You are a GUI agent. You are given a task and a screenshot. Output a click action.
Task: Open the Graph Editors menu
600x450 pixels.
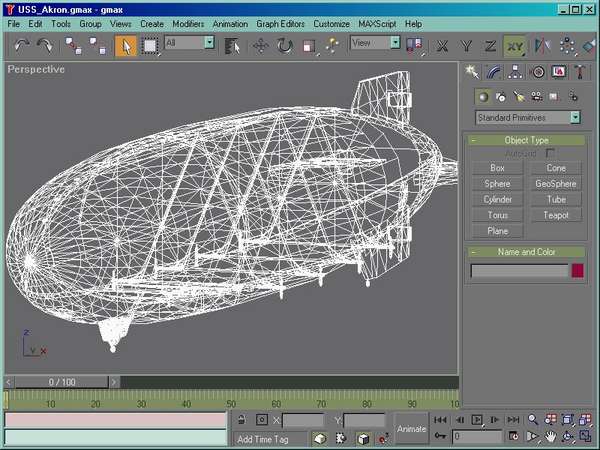tap(281, 22)
